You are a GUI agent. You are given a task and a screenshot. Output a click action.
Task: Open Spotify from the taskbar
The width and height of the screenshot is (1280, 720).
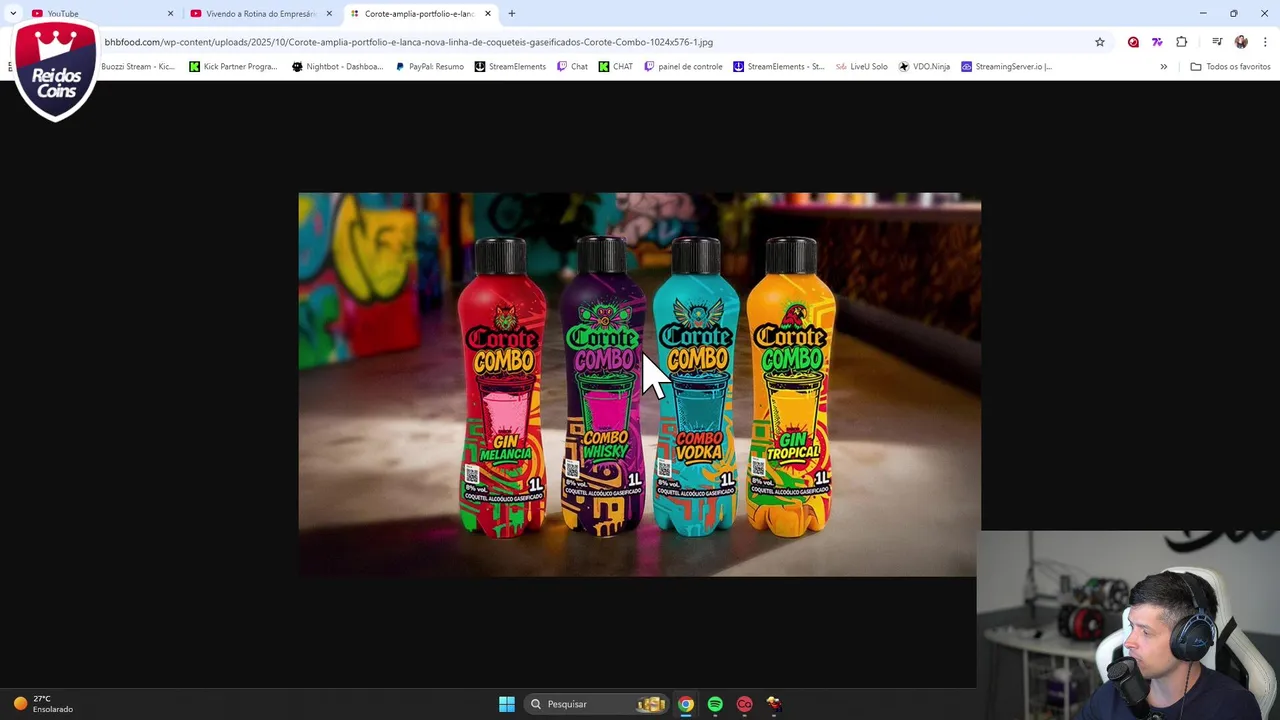point(715,704)
